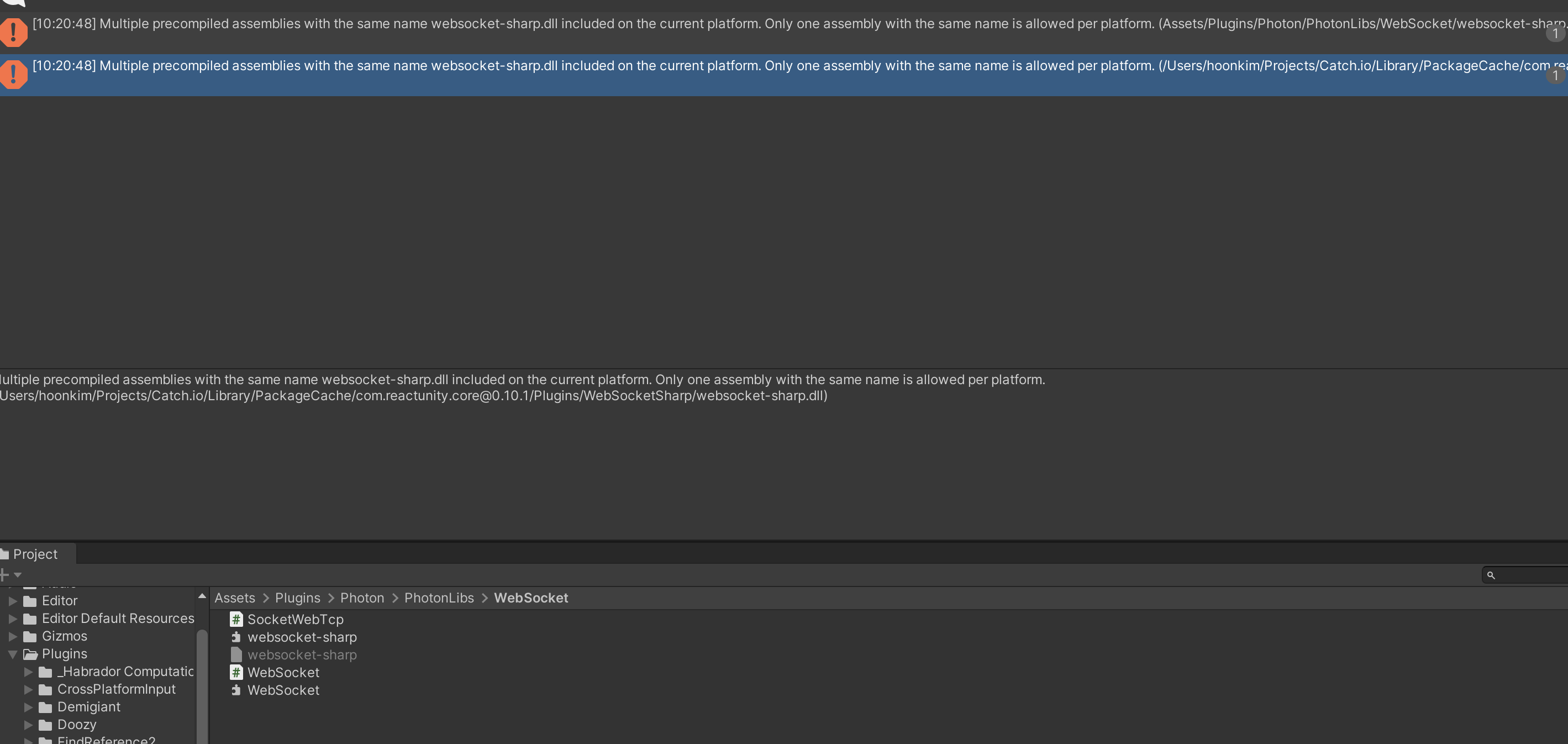
Task: Expand the Doozy folder arrow
Action: [28, 725]
